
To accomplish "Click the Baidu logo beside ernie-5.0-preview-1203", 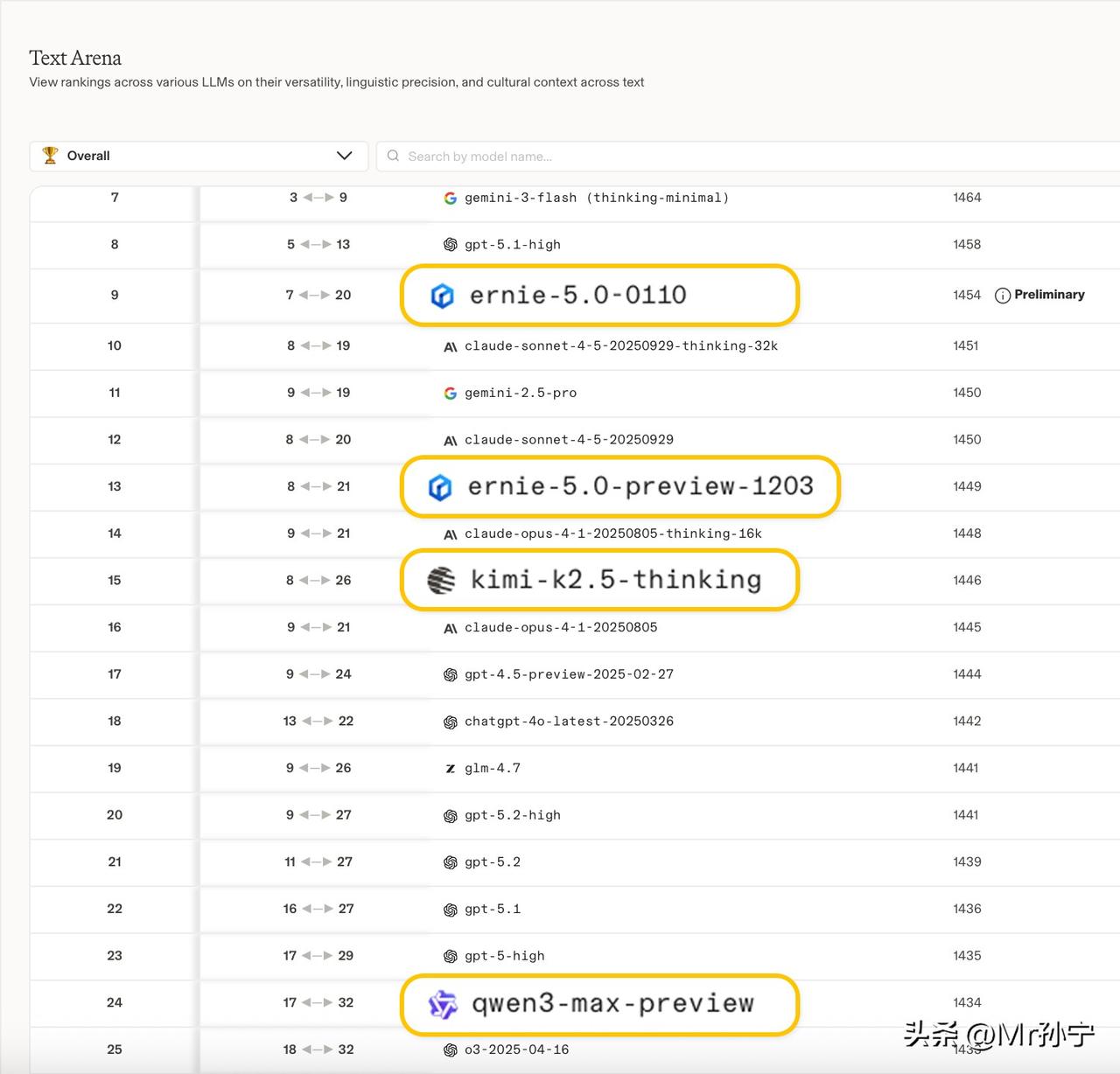I will 440,487.
